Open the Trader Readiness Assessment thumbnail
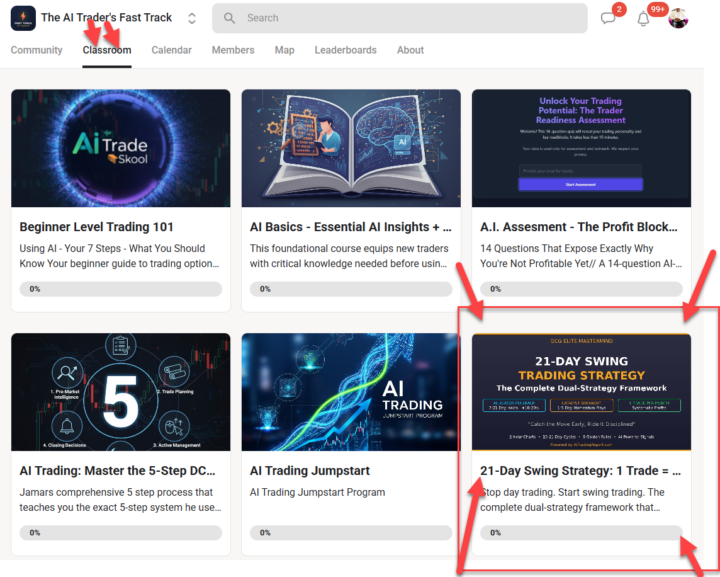This screenshot has height=577, width=720. click(581, 148)
